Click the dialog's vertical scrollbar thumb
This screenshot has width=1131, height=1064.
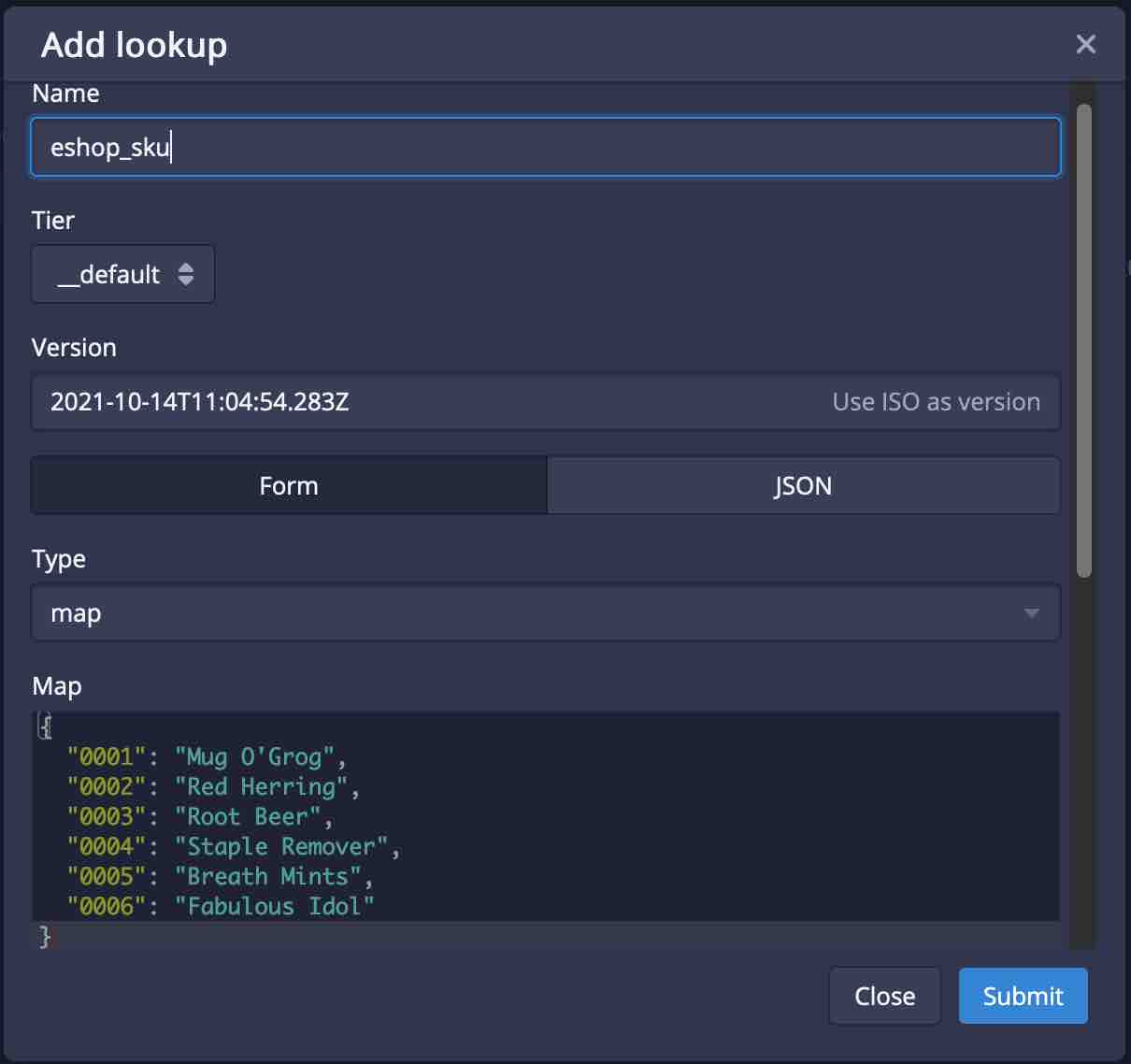pos(1083,341)
